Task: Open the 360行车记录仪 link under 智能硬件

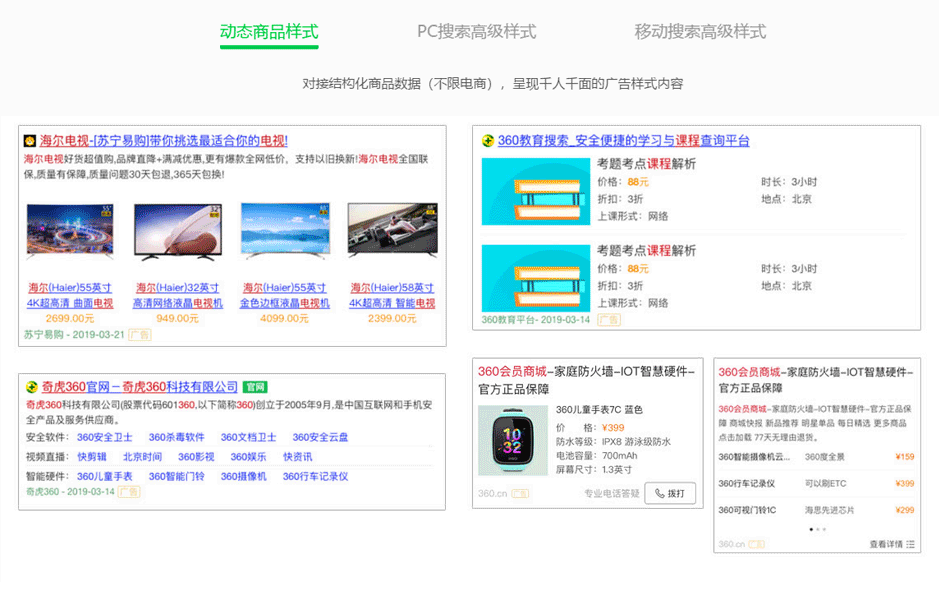Action: pyautogui.click(x=316, y=477)
